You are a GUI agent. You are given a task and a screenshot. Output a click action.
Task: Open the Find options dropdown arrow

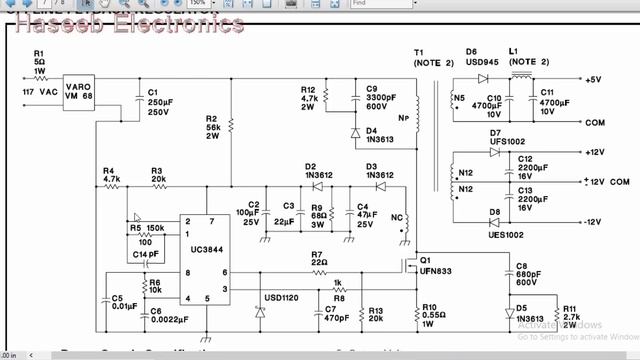tap(416, 3)
